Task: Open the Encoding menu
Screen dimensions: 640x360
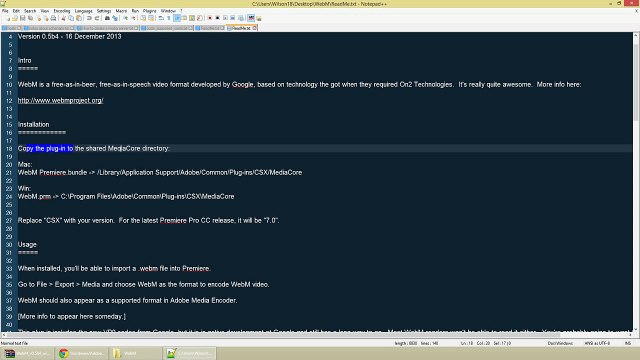Action: pos(62,11)
